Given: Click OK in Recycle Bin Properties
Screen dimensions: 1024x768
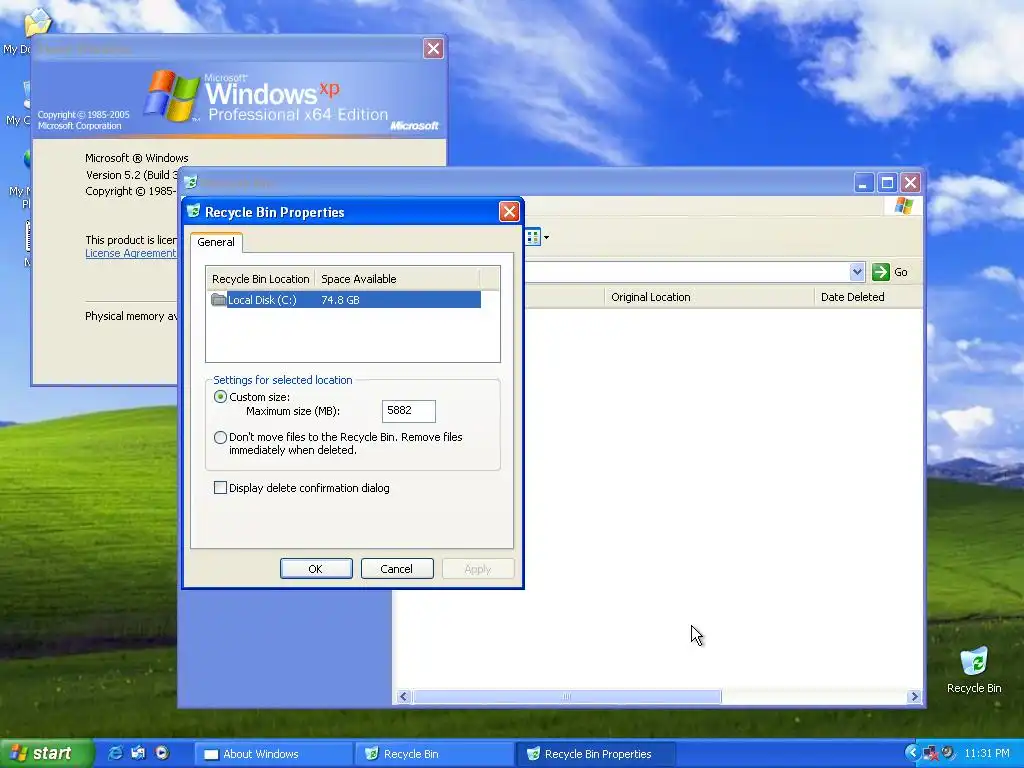Looking at the screenshot, I should (x=316, y=569).
